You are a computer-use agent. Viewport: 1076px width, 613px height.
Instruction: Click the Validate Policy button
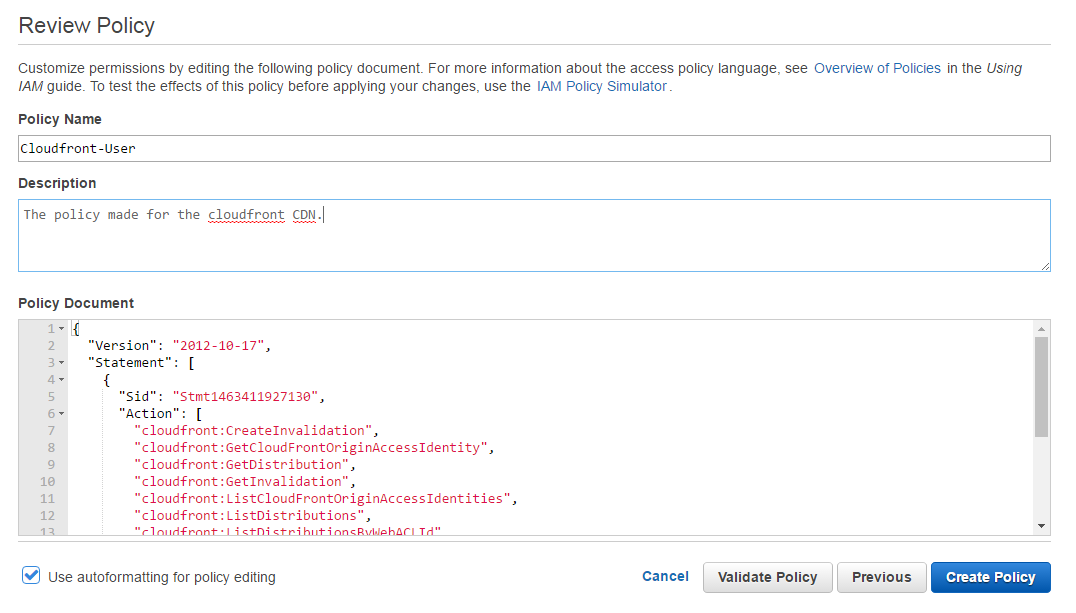767,577
